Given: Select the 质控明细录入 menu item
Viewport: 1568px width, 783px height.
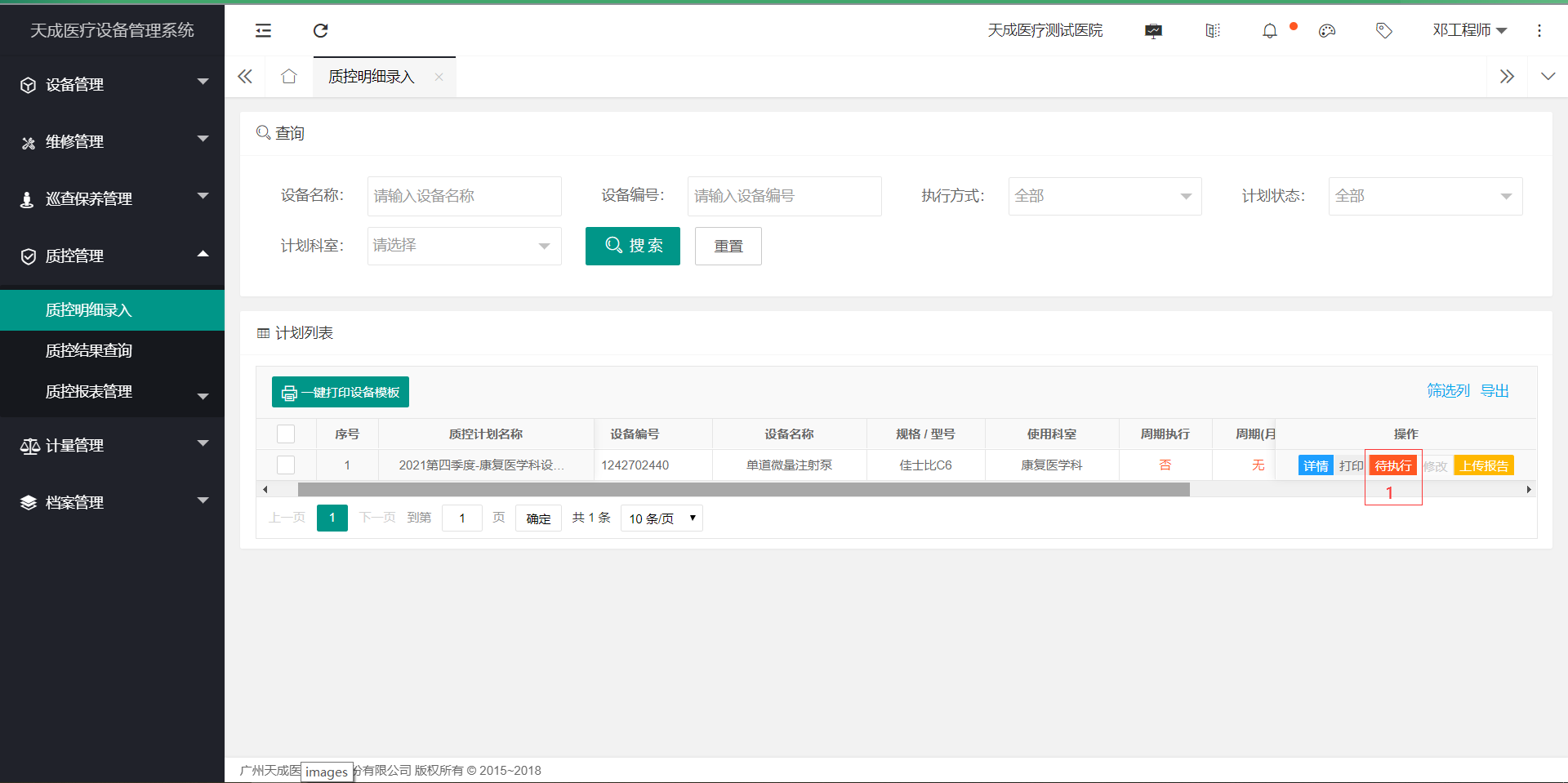Looking at the screenshot, I should click(112, 310).
